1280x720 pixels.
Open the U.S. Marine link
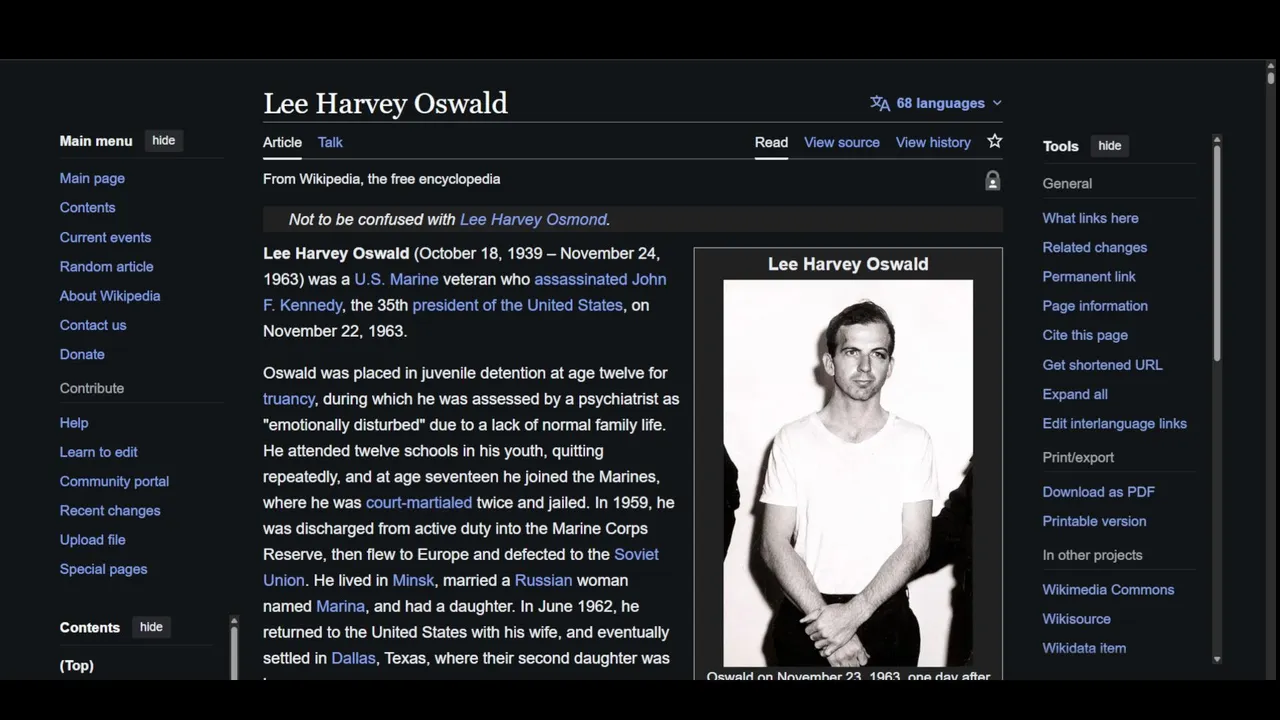point(396,279)
